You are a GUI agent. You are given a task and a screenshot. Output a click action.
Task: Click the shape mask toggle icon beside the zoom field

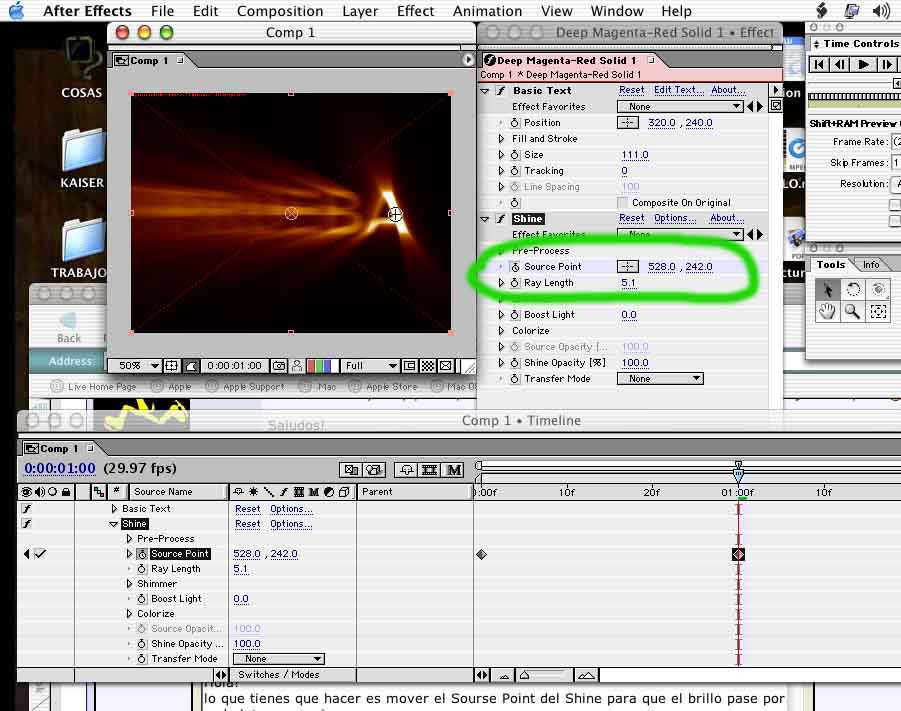click(x=191, y=366)
